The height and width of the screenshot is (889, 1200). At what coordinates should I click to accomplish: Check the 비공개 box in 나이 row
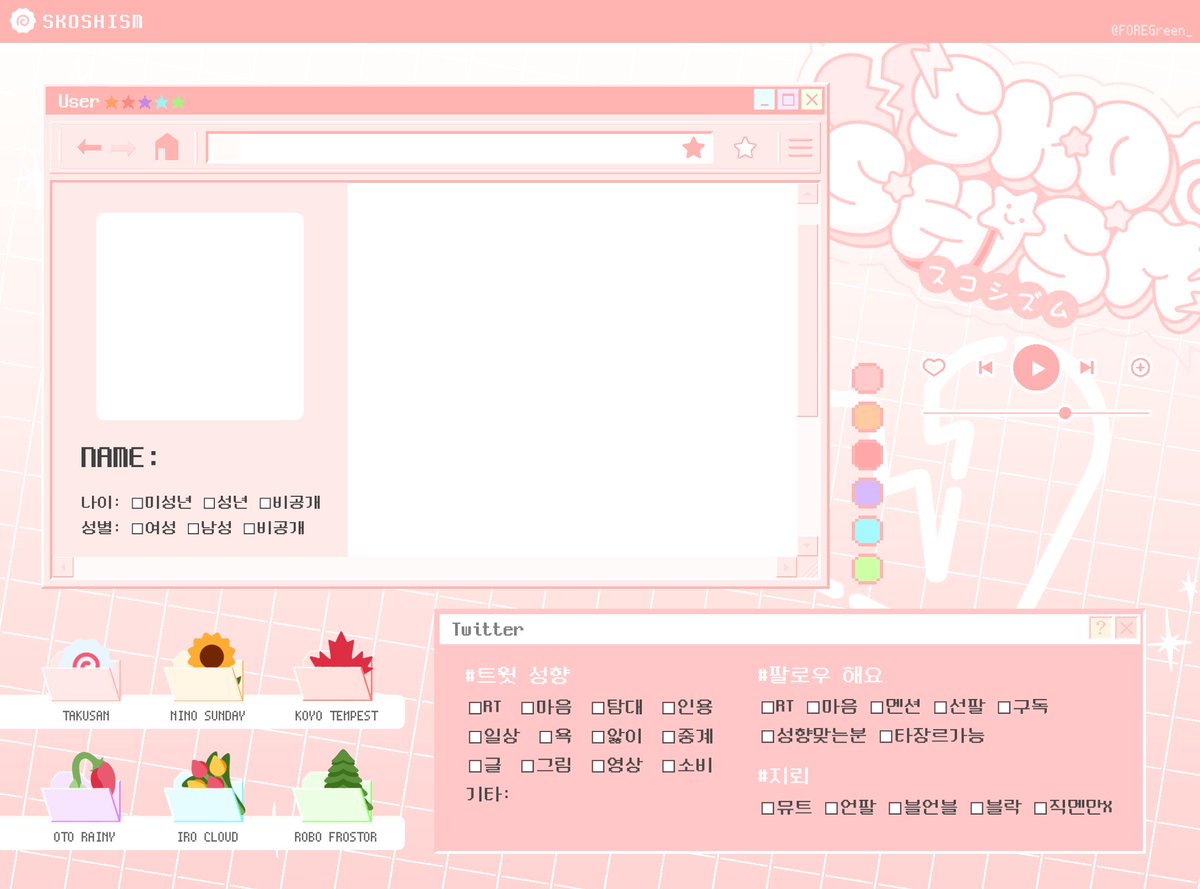[x=266, y=503]
